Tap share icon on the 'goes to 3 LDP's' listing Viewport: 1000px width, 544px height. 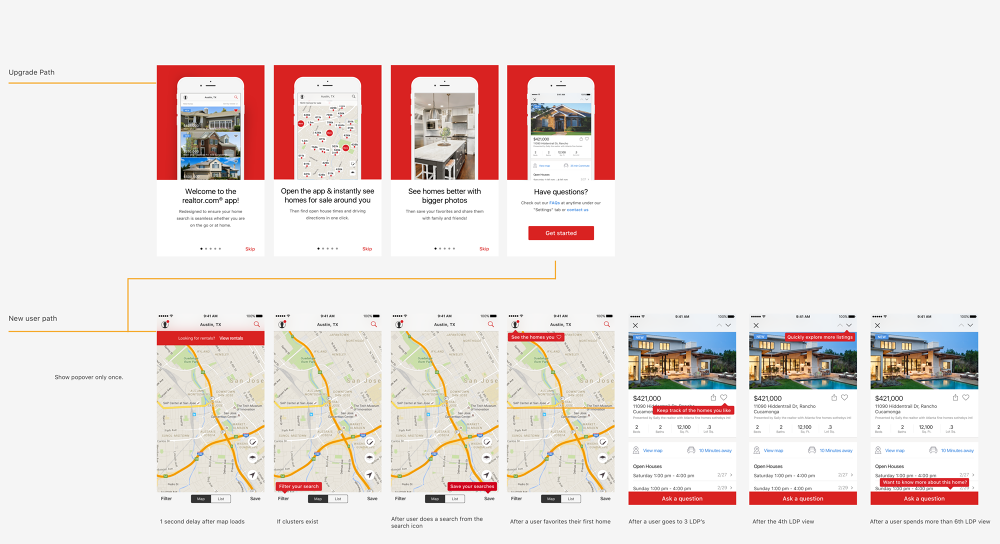point(713,397)
